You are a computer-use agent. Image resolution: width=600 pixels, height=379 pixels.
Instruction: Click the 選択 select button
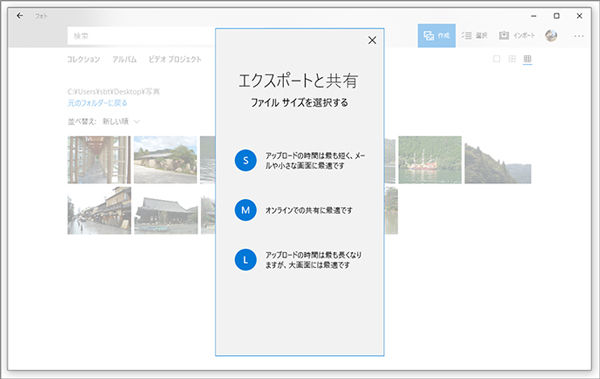click(474, 36)
